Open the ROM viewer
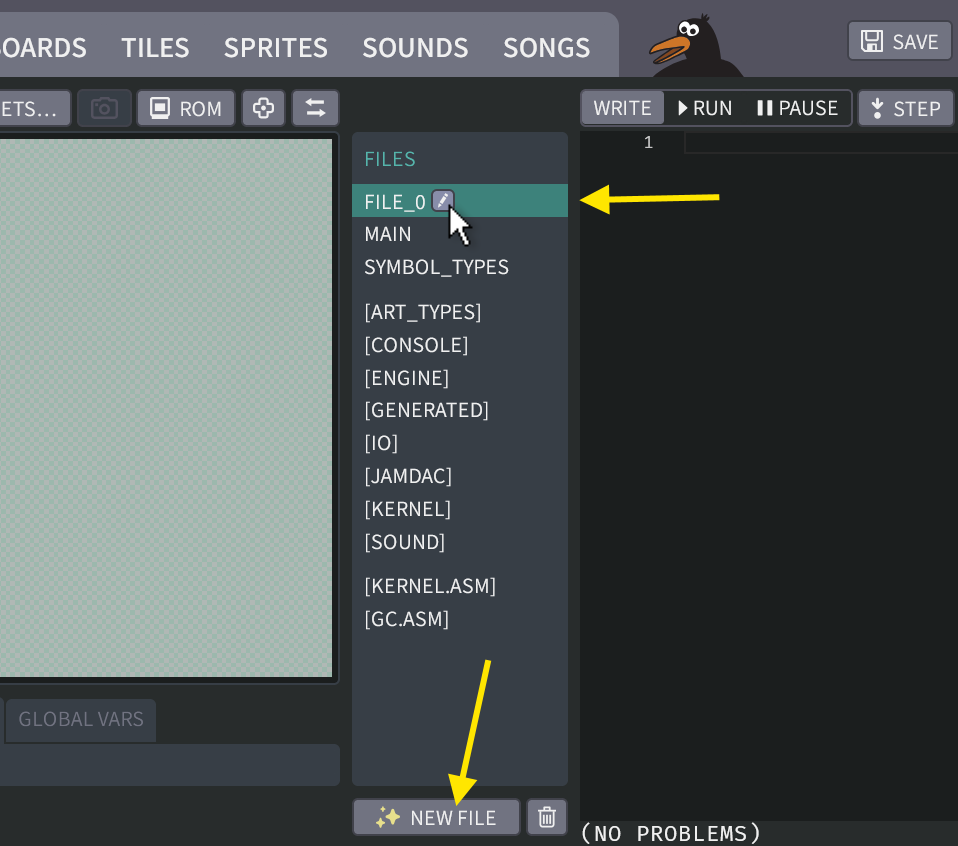The image size is (958, 846). pos(185,107)
